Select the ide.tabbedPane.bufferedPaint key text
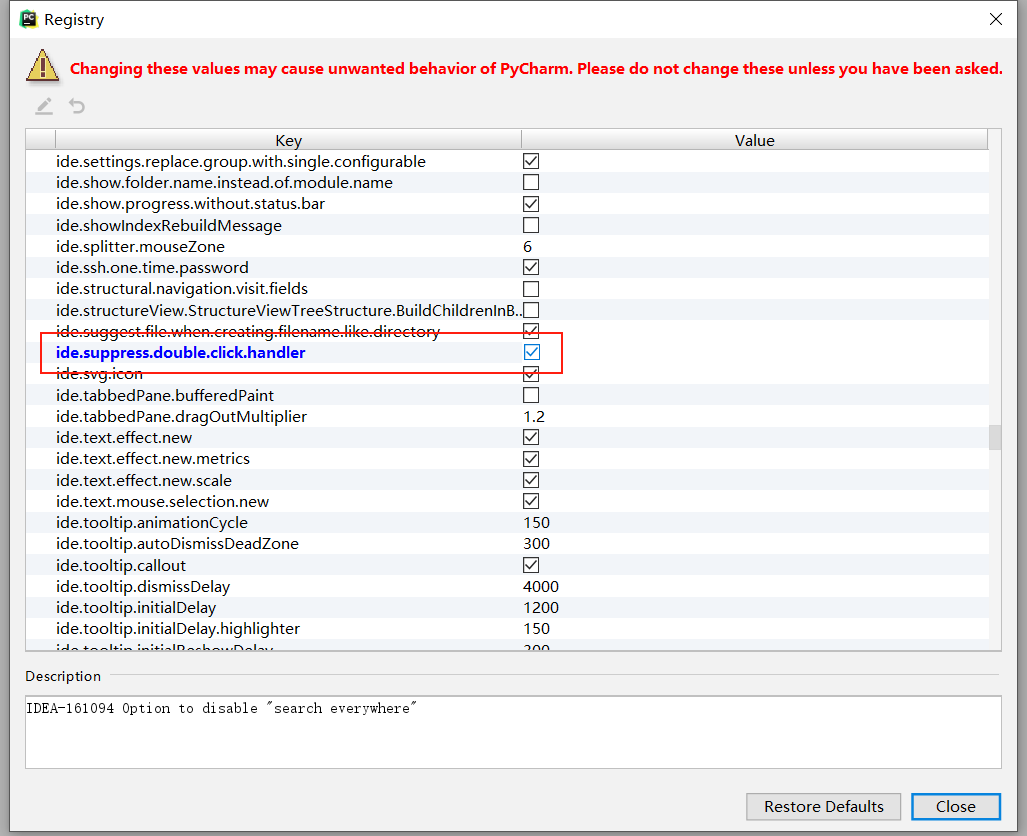This screenshot has height=836, width=1027. click(x=165, y=395)
